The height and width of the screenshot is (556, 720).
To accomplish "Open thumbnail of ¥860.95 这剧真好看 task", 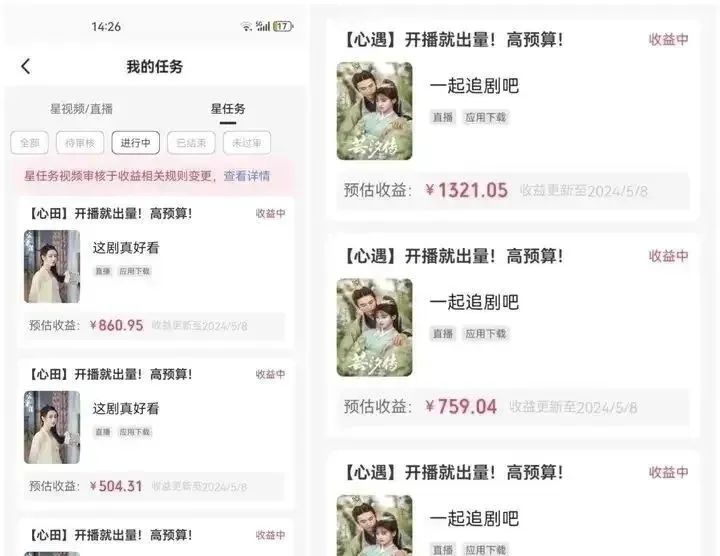I will click(52, 266).
